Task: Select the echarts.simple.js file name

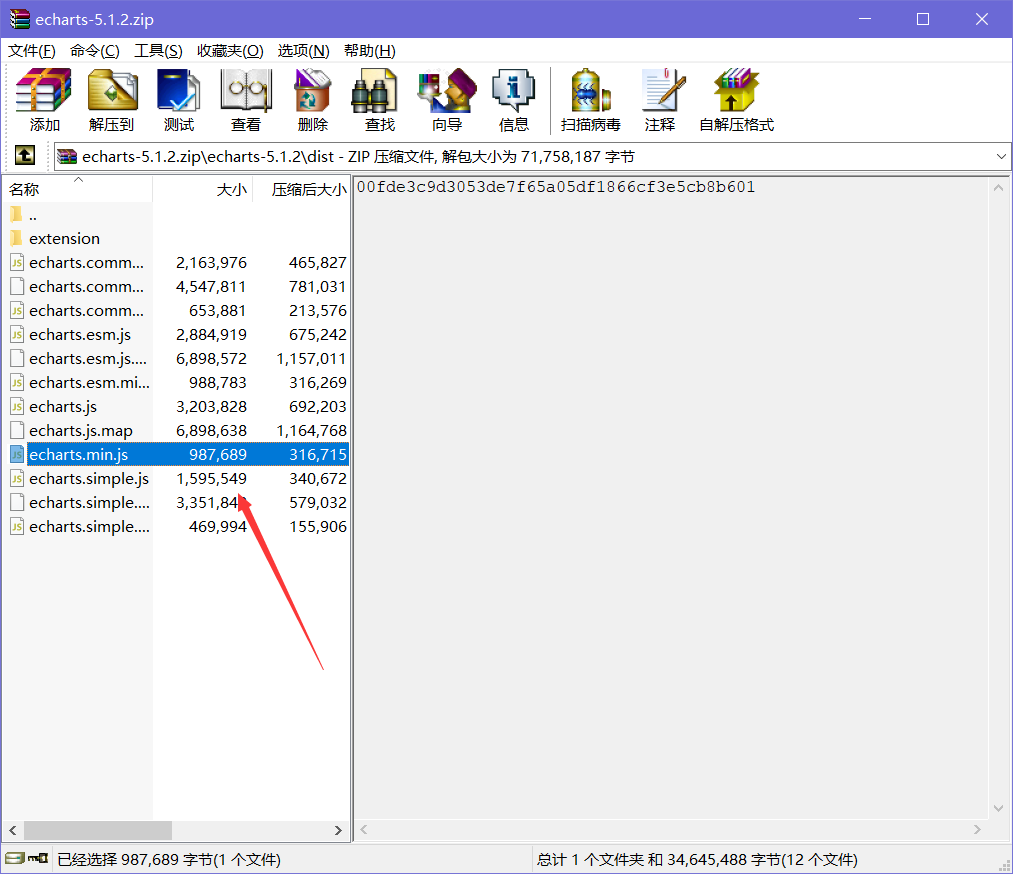Action: (89, 479)
